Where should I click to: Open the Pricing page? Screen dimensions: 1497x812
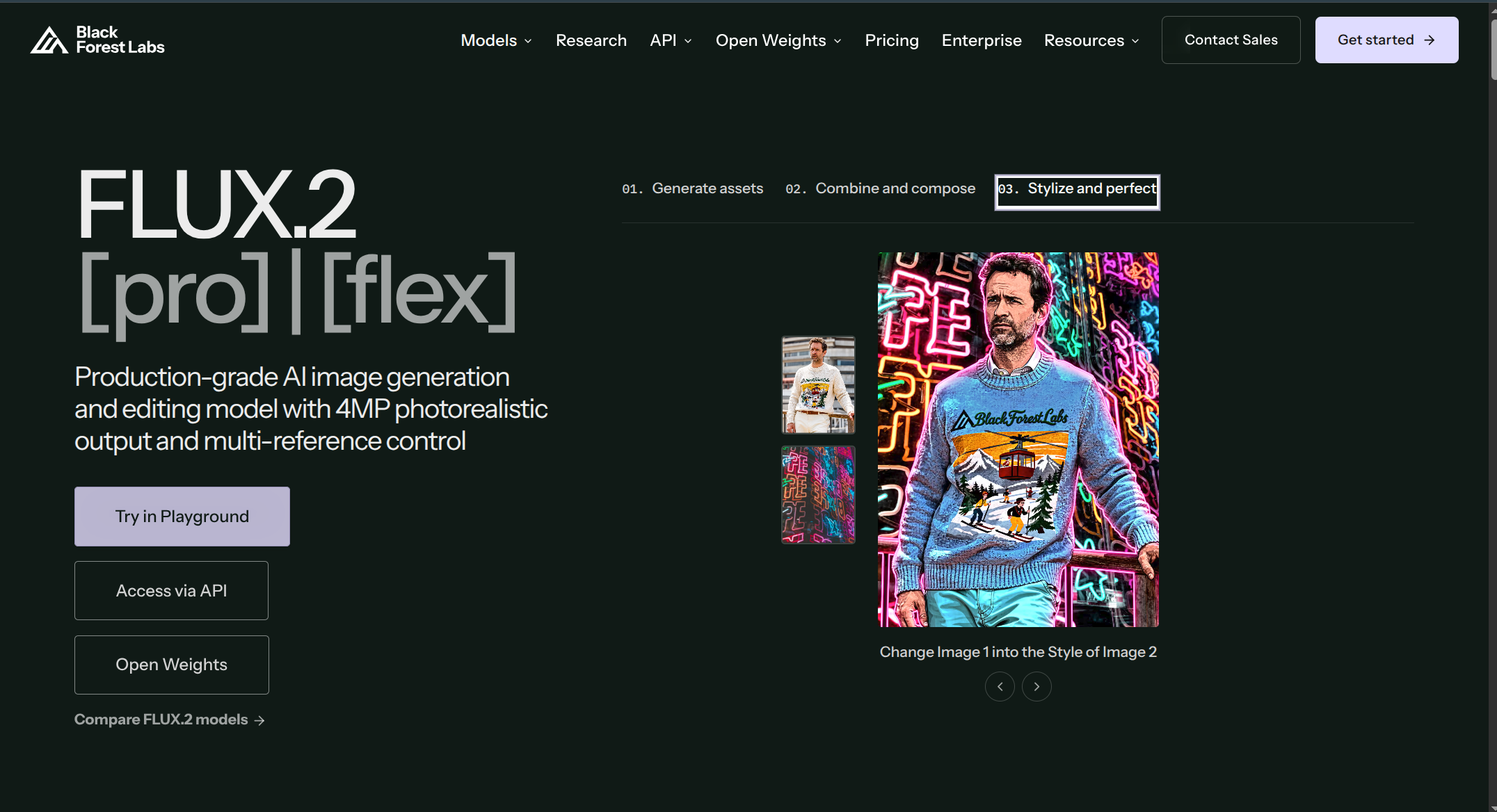892,40
